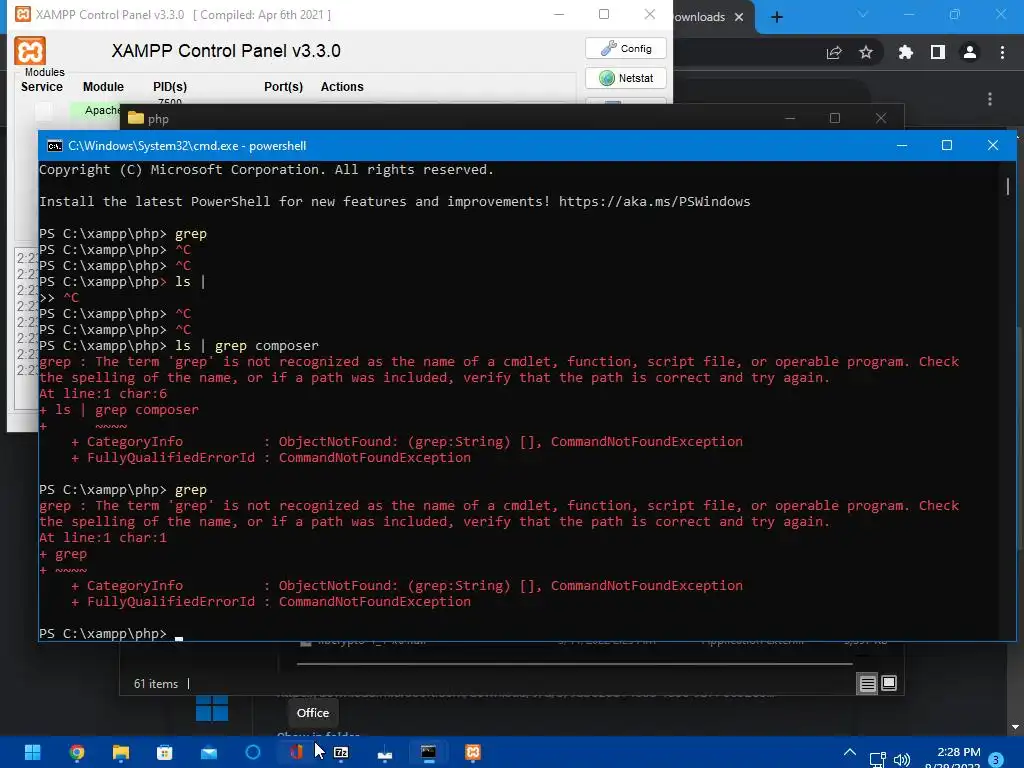Viewport: 1024px width, 768px height.
Task: Open the downloads page three-dot menu
Action: (x=990, y=99)
